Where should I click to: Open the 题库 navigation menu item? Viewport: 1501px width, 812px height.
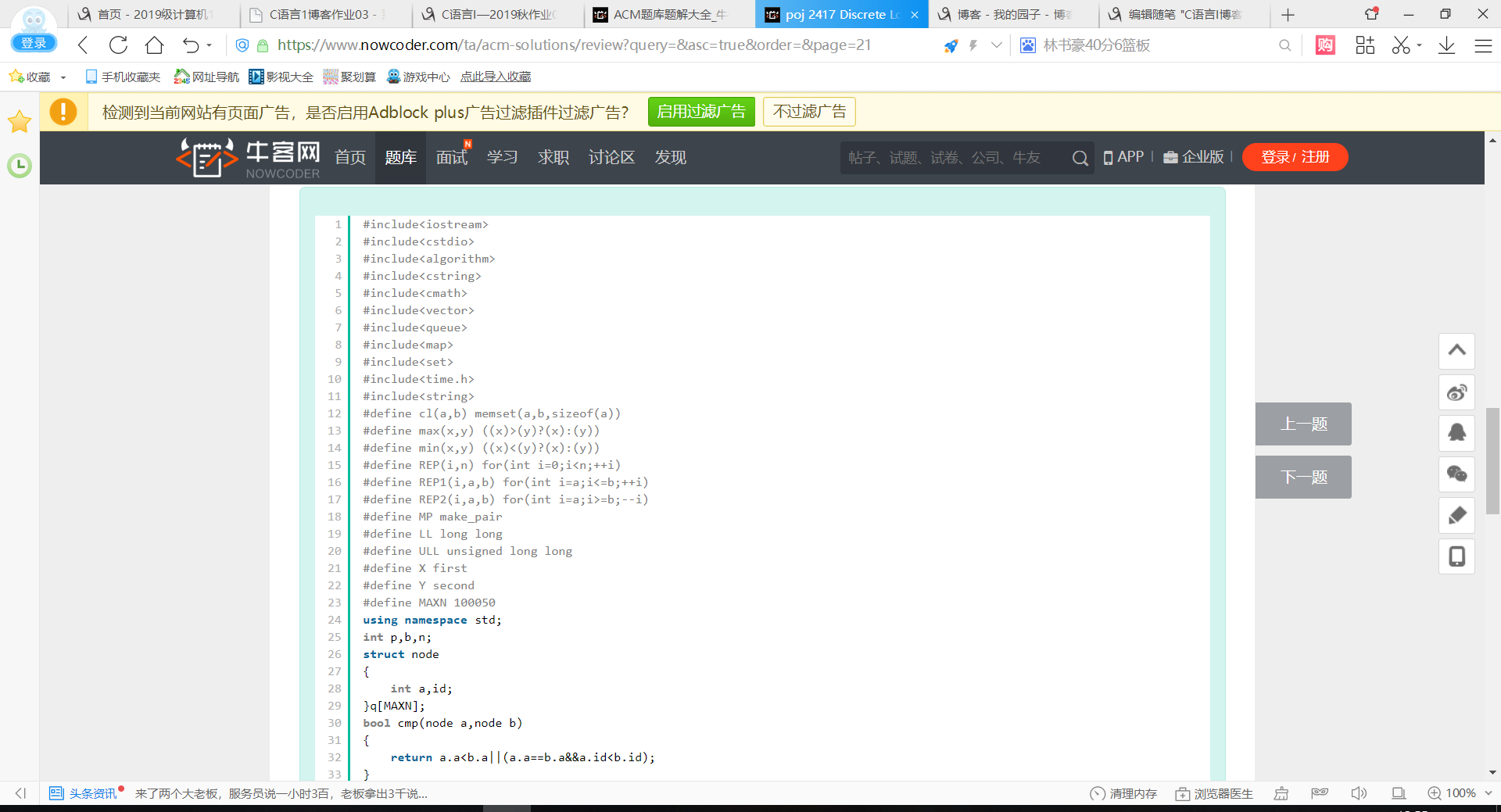tap(400, 158)
